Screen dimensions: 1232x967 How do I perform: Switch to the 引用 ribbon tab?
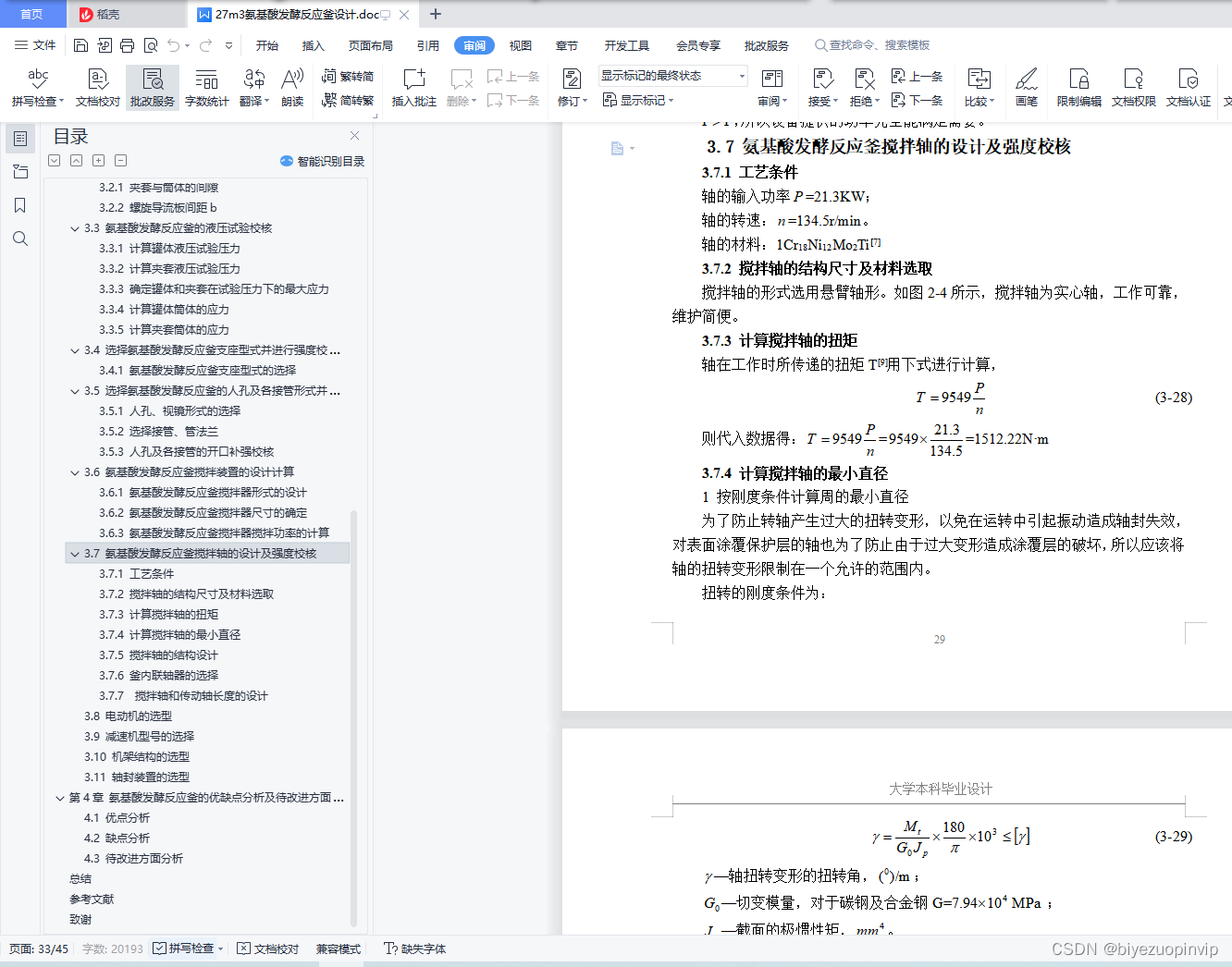[x=428, y=45]
